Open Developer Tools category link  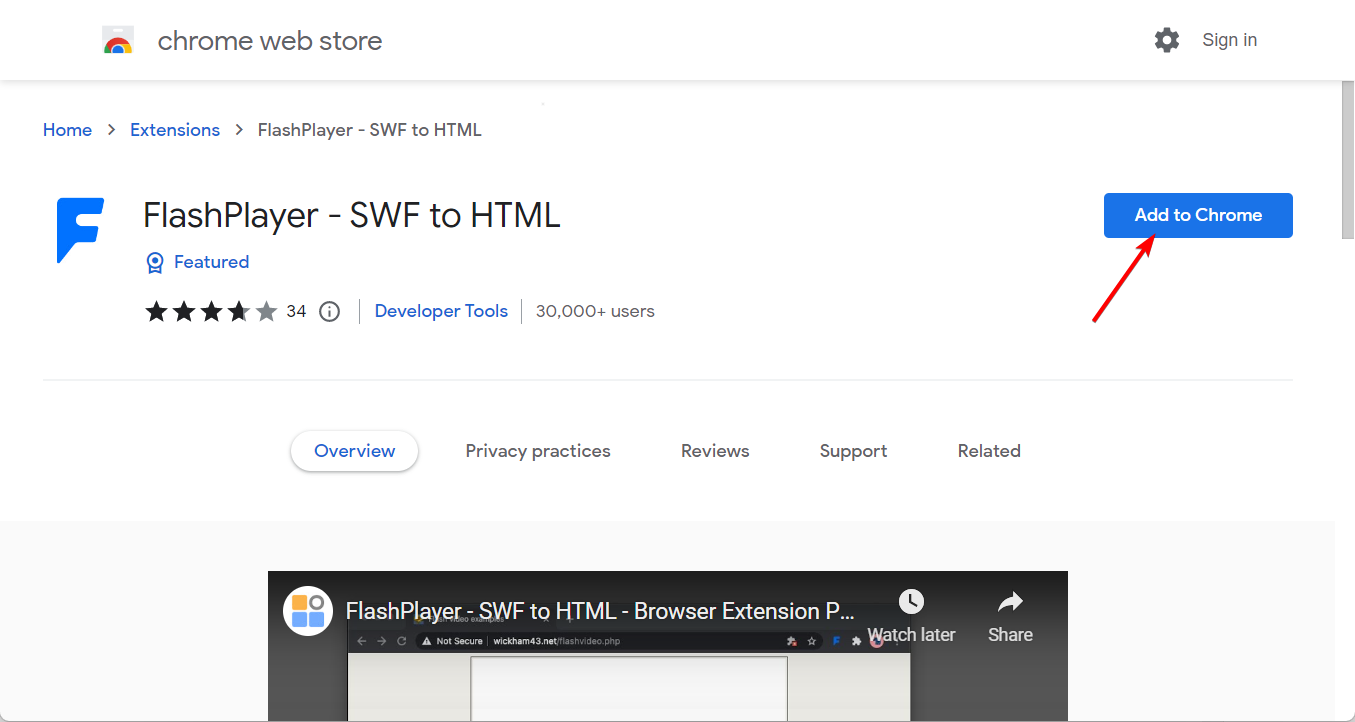click(x=441, y=311)
